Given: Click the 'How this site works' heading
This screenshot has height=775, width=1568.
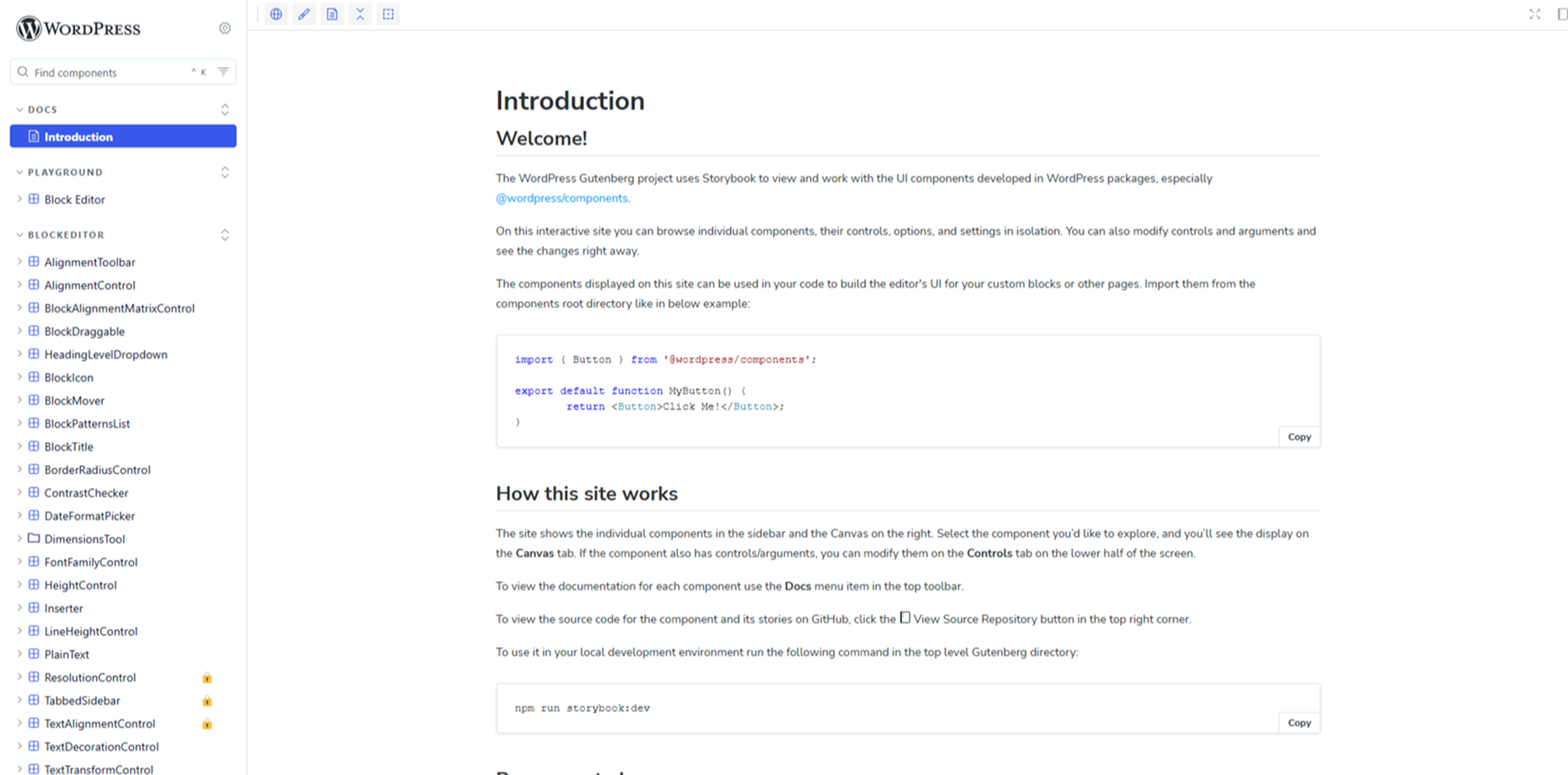Looking at the screenshot, I should pyautogui.click(x=586, y=493).
